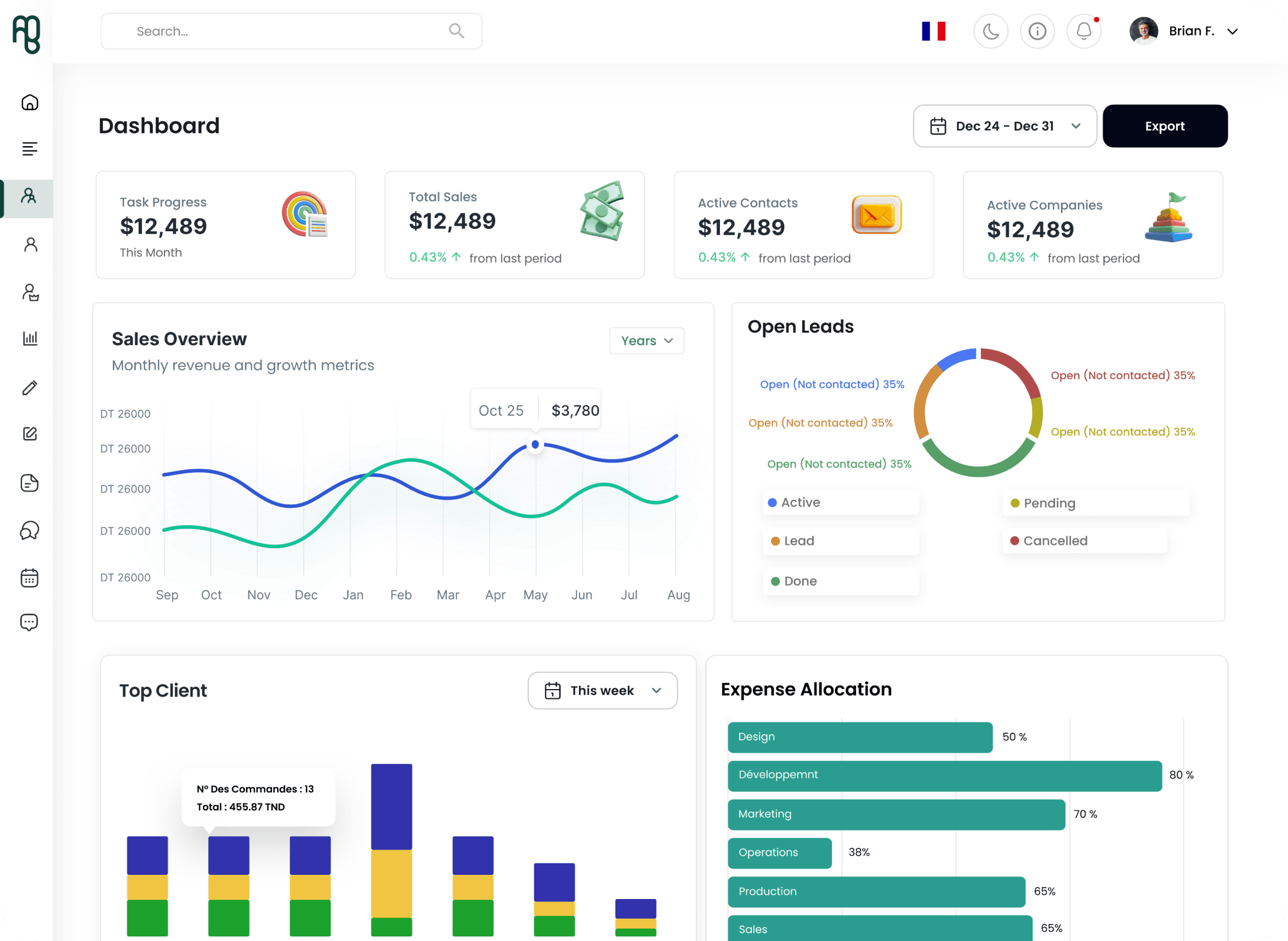The height and width of the screenshot is (941, 1288).
Task: Toggle the Active legend item in Open Leads
Action: (841, 502)
